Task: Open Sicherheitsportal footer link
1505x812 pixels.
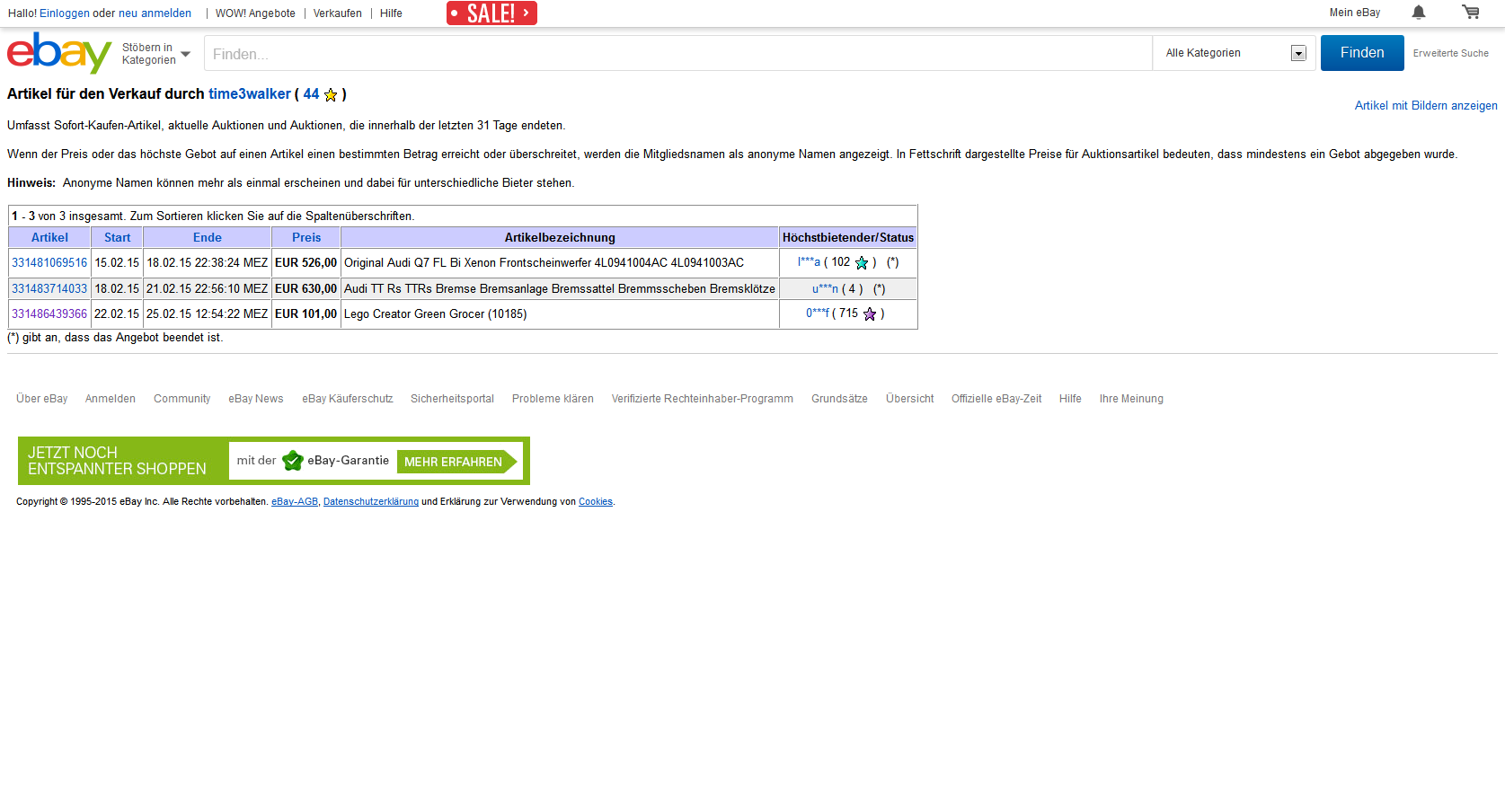Action: pyautogui.click(x=452, y=399)
